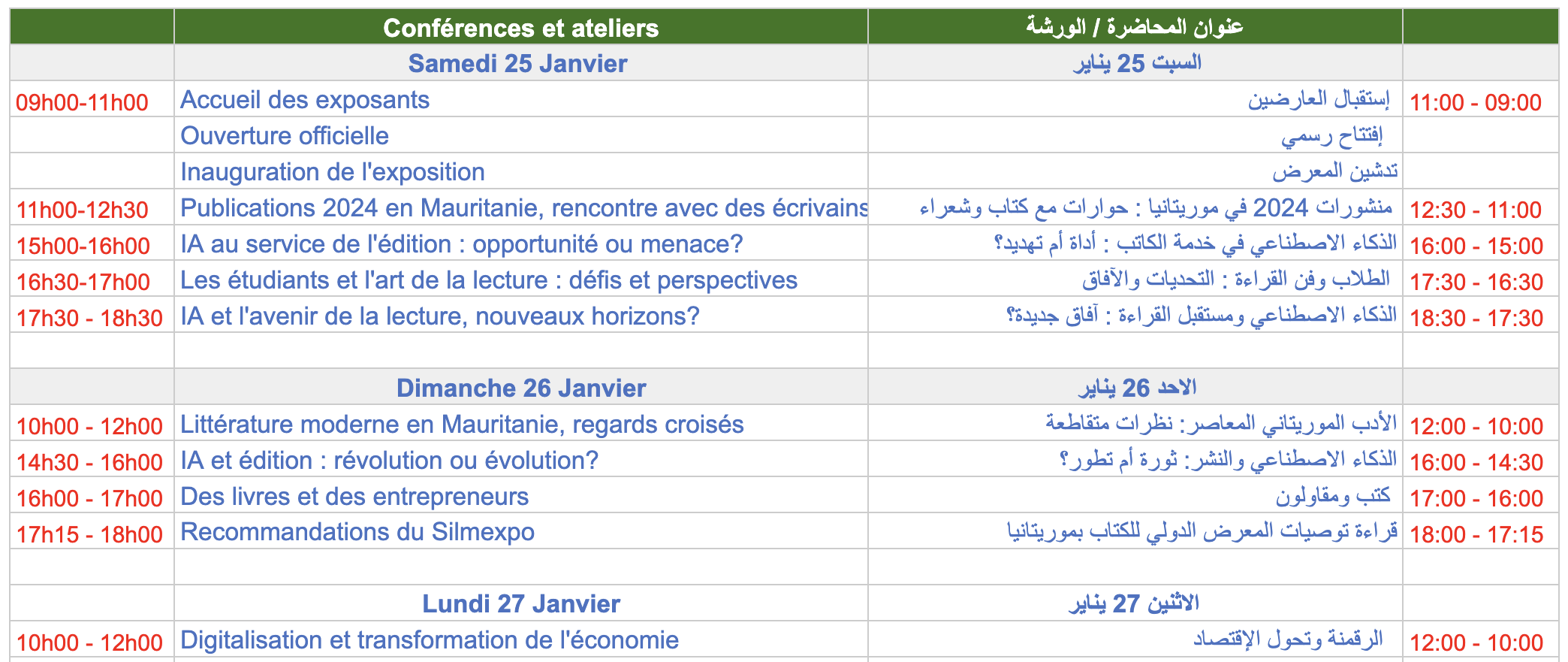Click "Digitalisation et transformation de l'économie" cell

coord(430,640)
